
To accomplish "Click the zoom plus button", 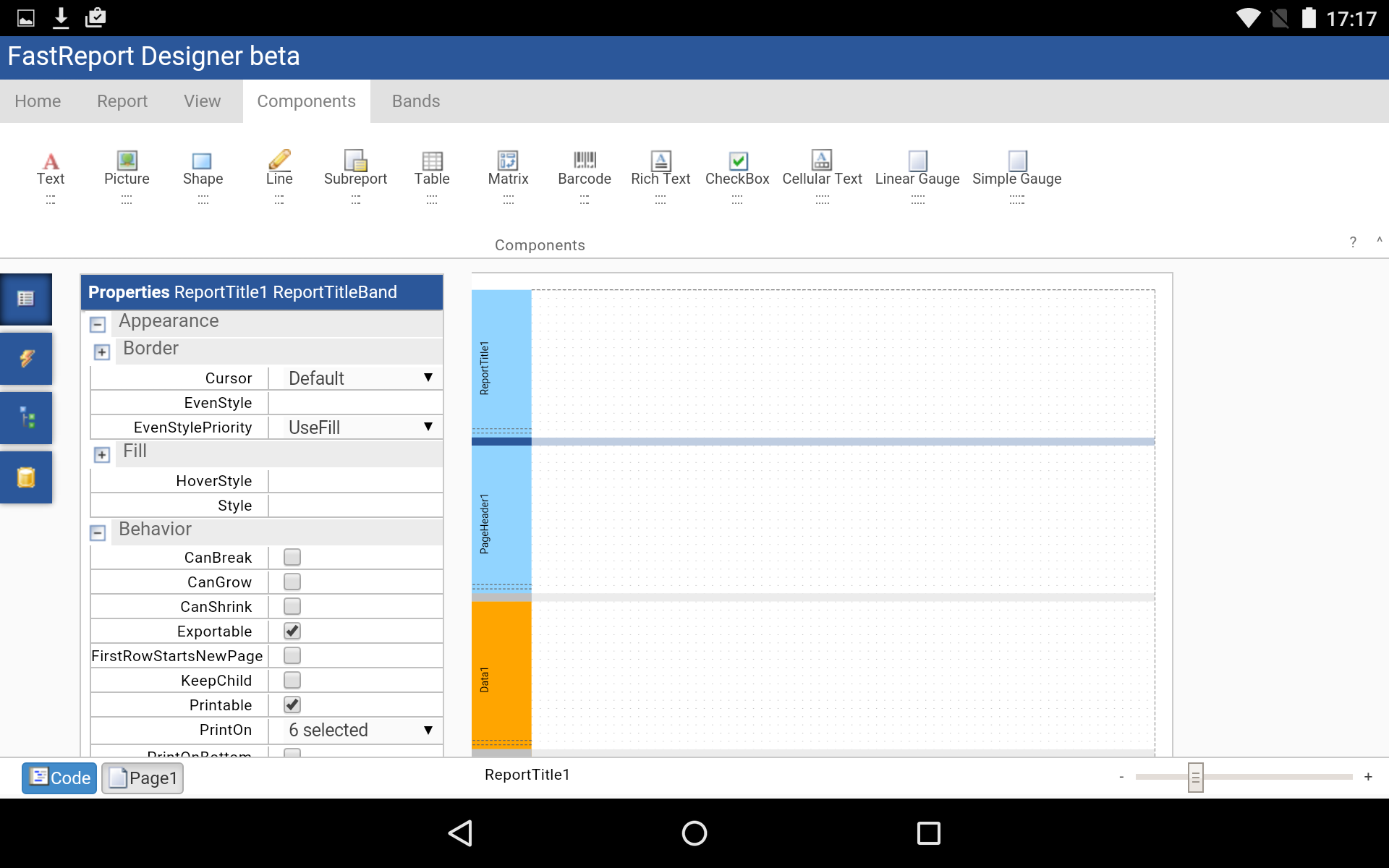I will coord(1368,777).
